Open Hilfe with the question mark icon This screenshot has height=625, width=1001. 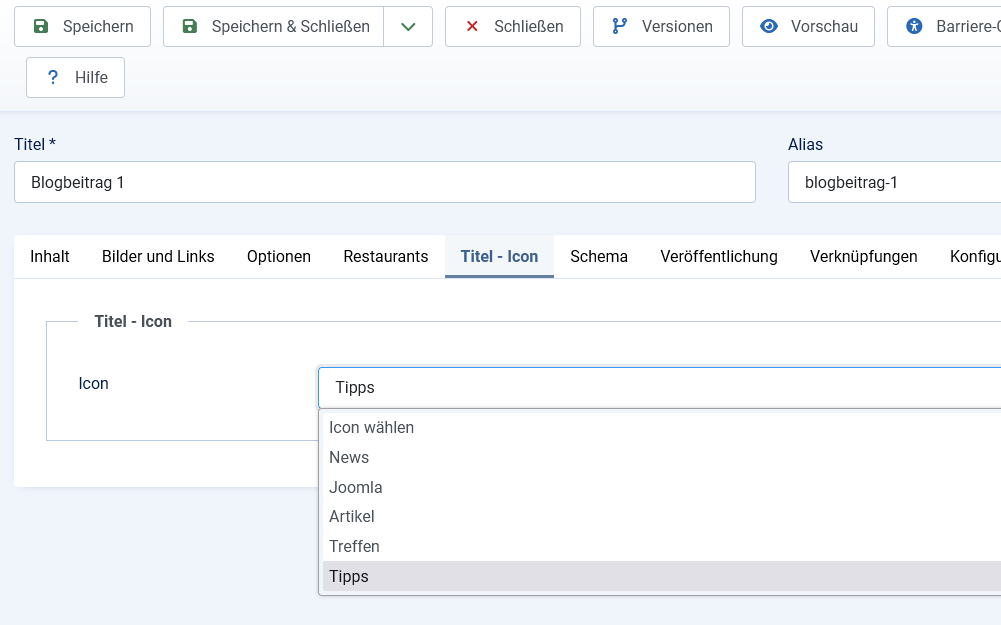[76, 77]
